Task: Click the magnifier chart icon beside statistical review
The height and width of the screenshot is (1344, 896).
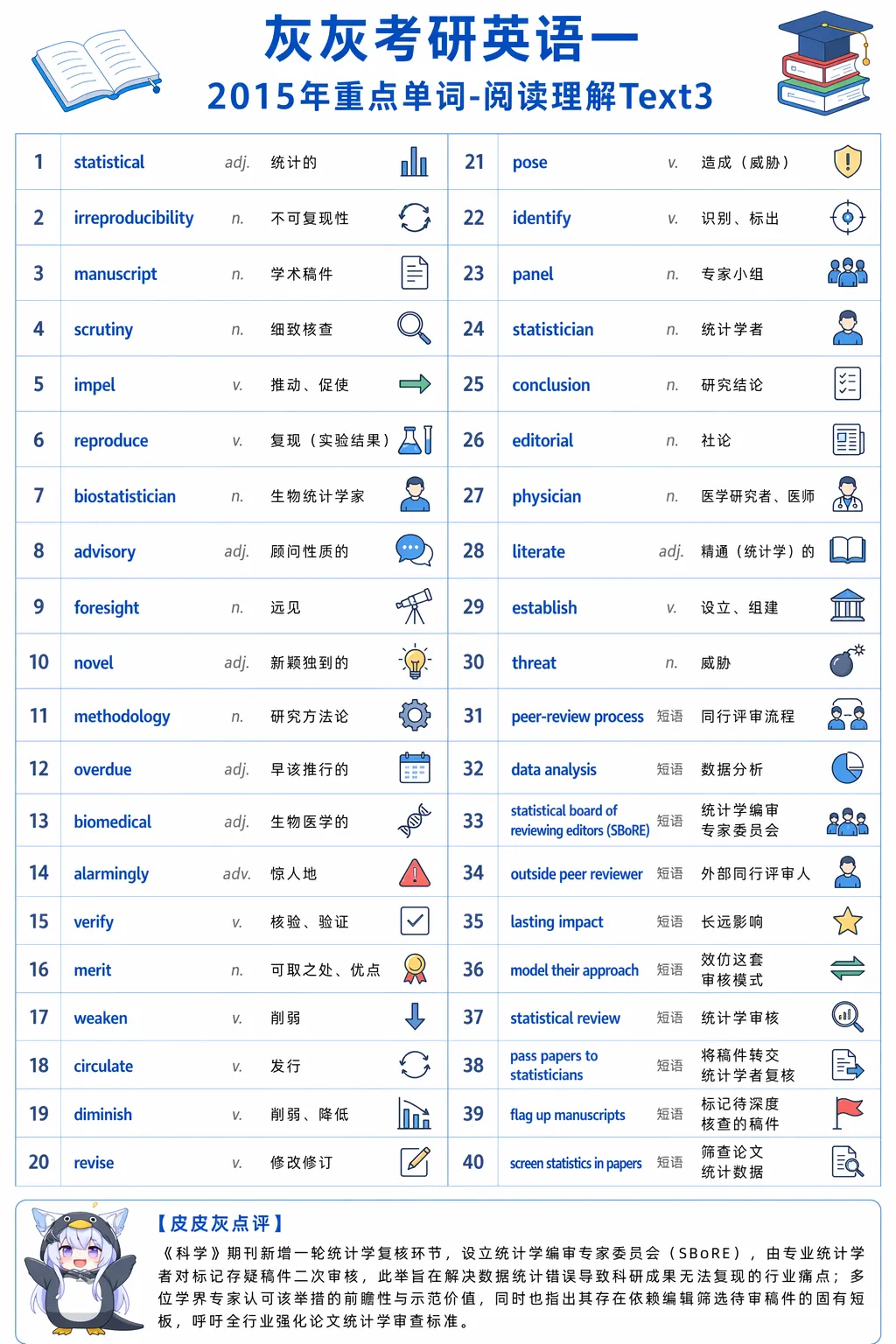Action: [848, 1017]
